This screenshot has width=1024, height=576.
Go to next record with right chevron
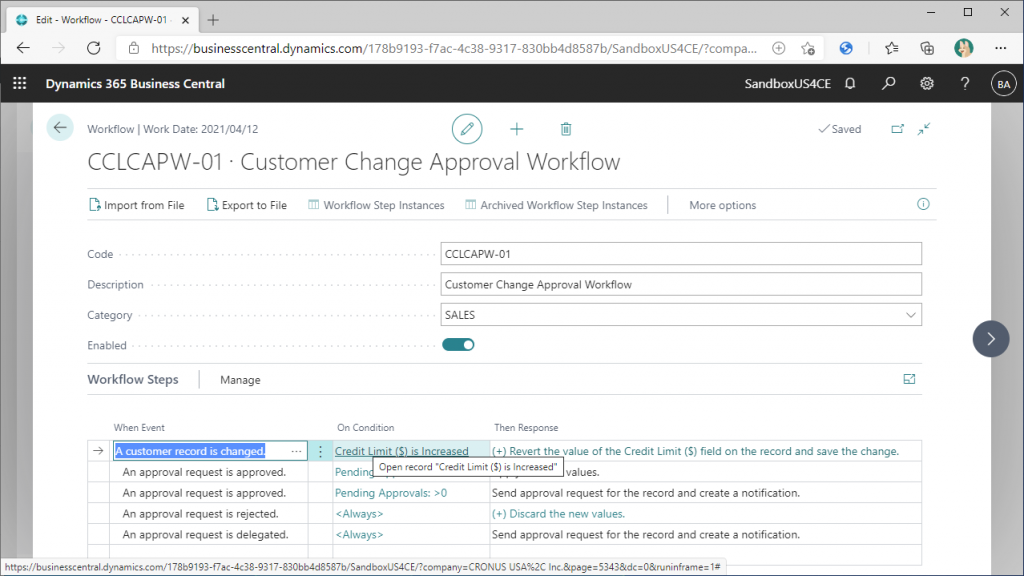[991, 339]
